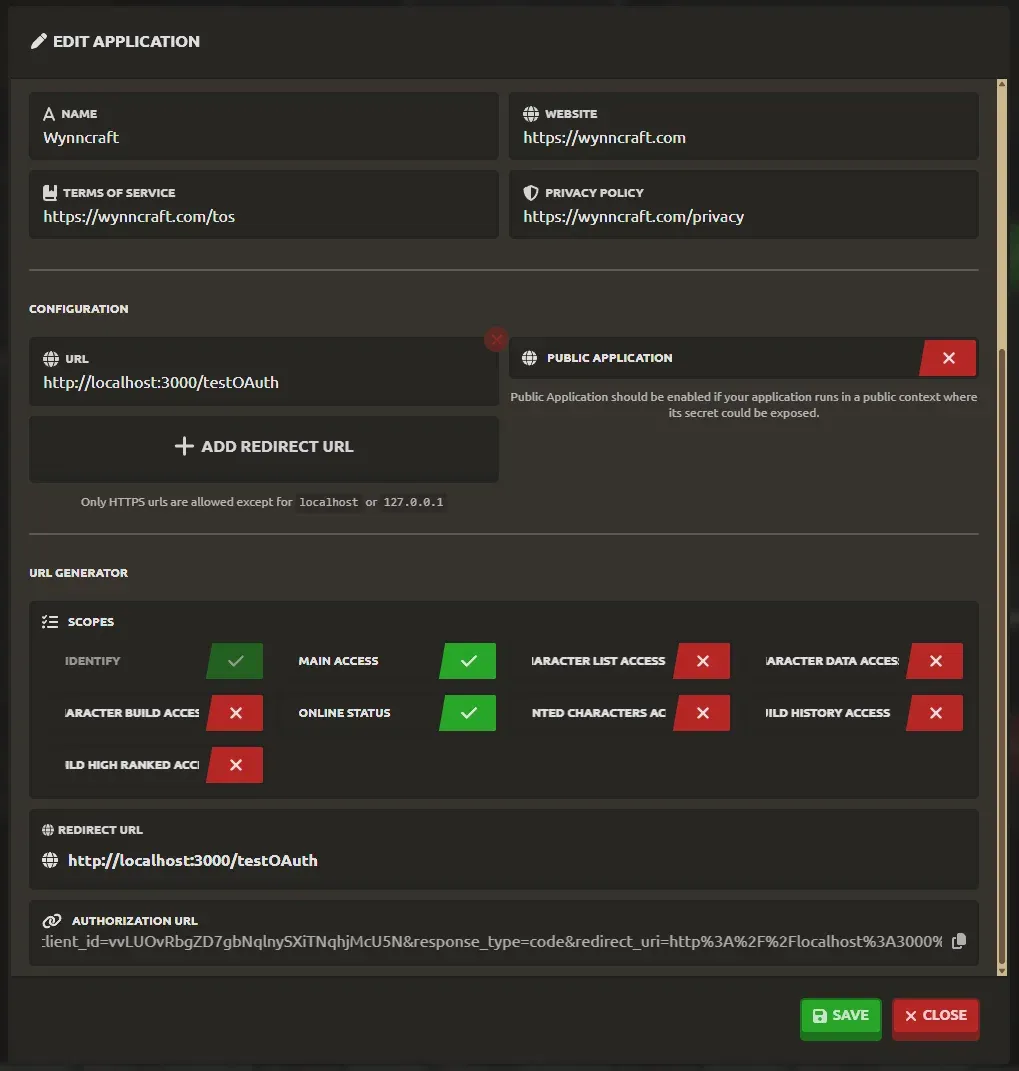
Task: Click the Website globe icon
Action: click(531, 114)
